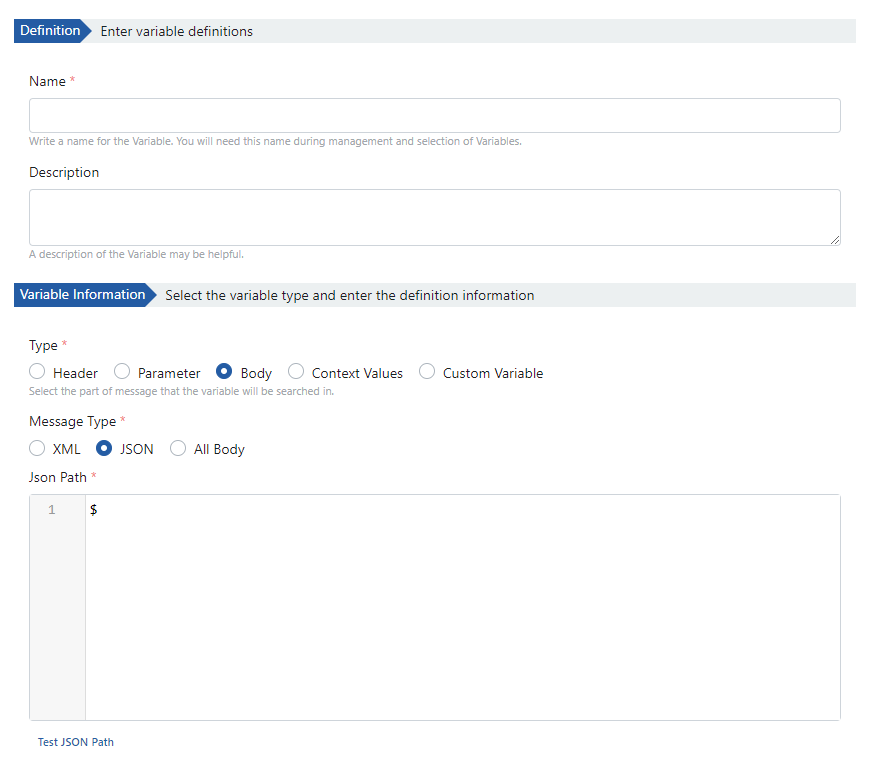Click the Name field label
Image resolution: width=872 pixels, height=761 pixels.
point(47,81)
